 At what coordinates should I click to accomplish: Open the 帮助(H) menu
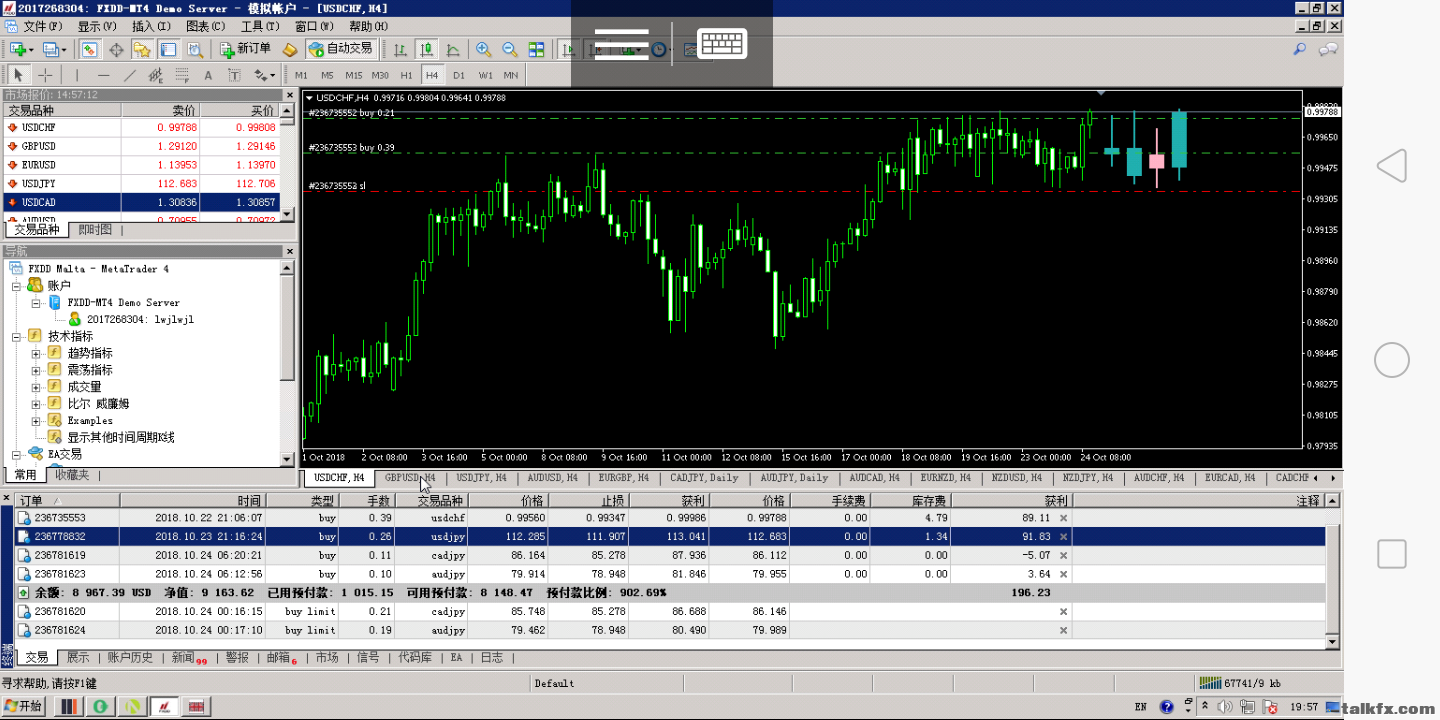click(369, 26)
